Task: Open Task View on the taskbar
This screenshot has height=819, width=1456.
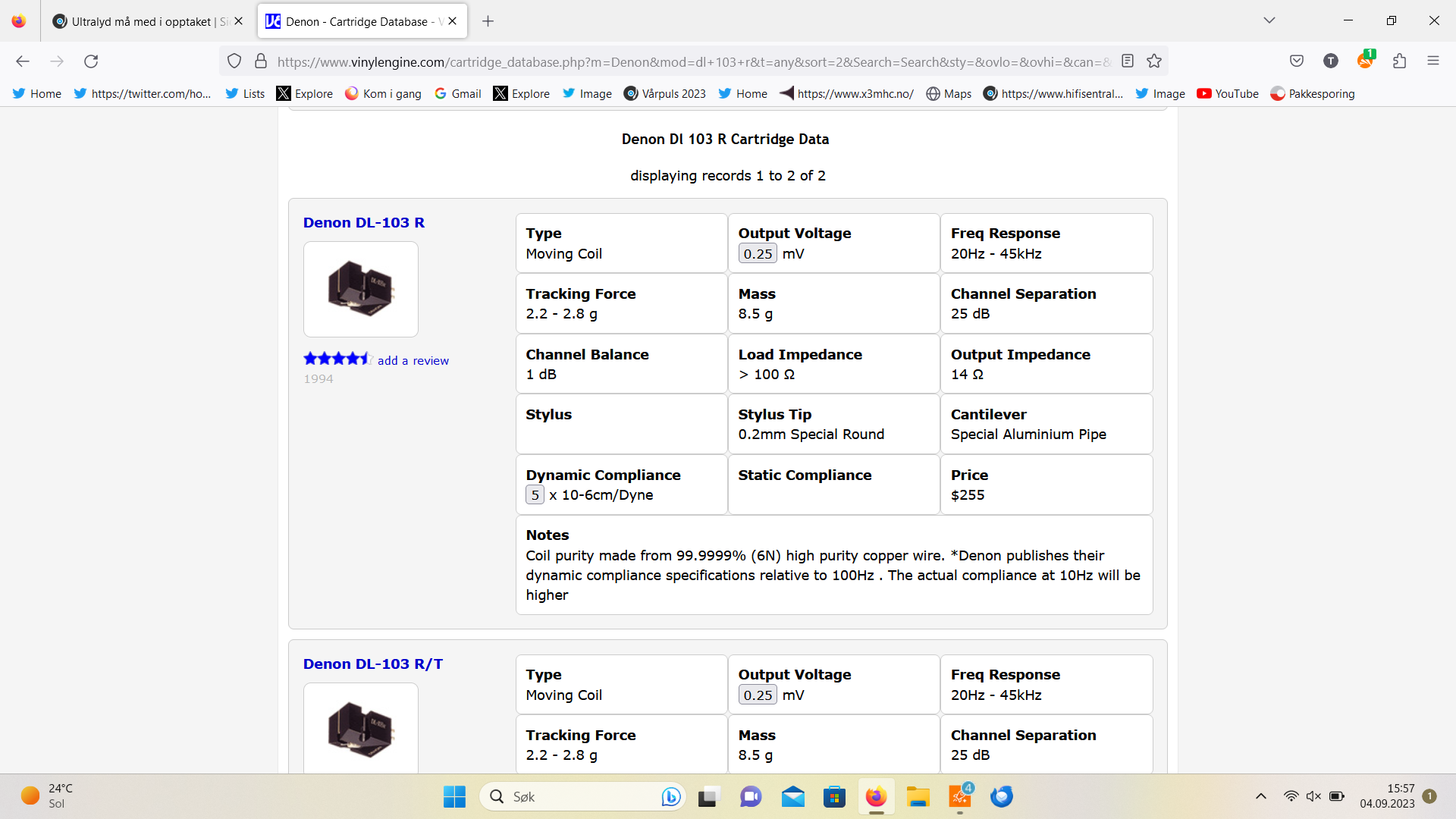Action: (708, 796)
